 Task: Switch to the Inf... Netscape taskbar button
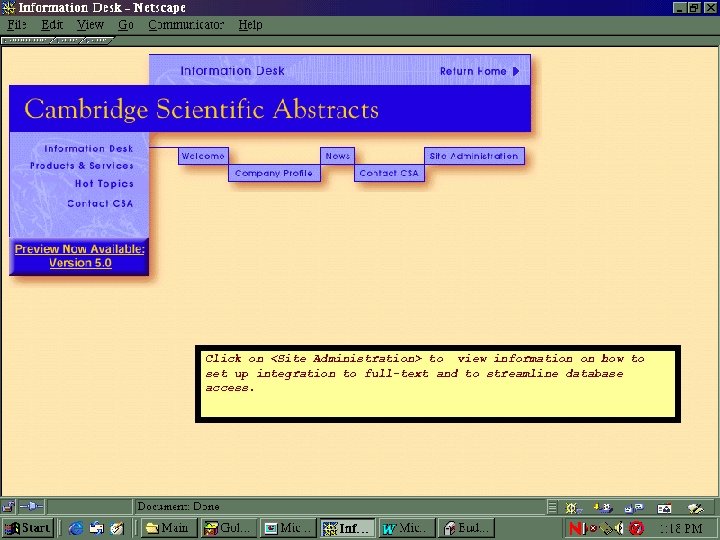[348, 528]
